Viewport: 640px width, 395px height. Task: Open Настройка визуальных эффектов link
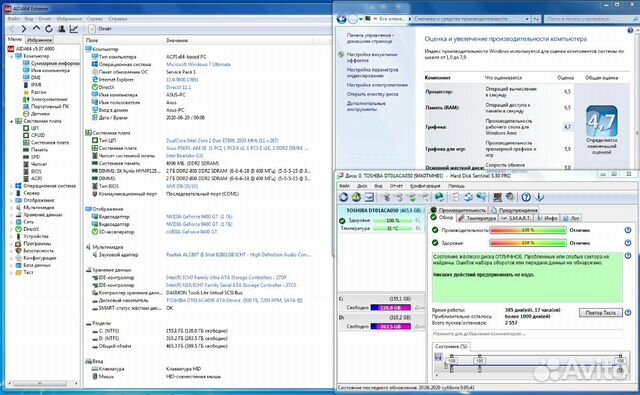[x=372, y=57]
